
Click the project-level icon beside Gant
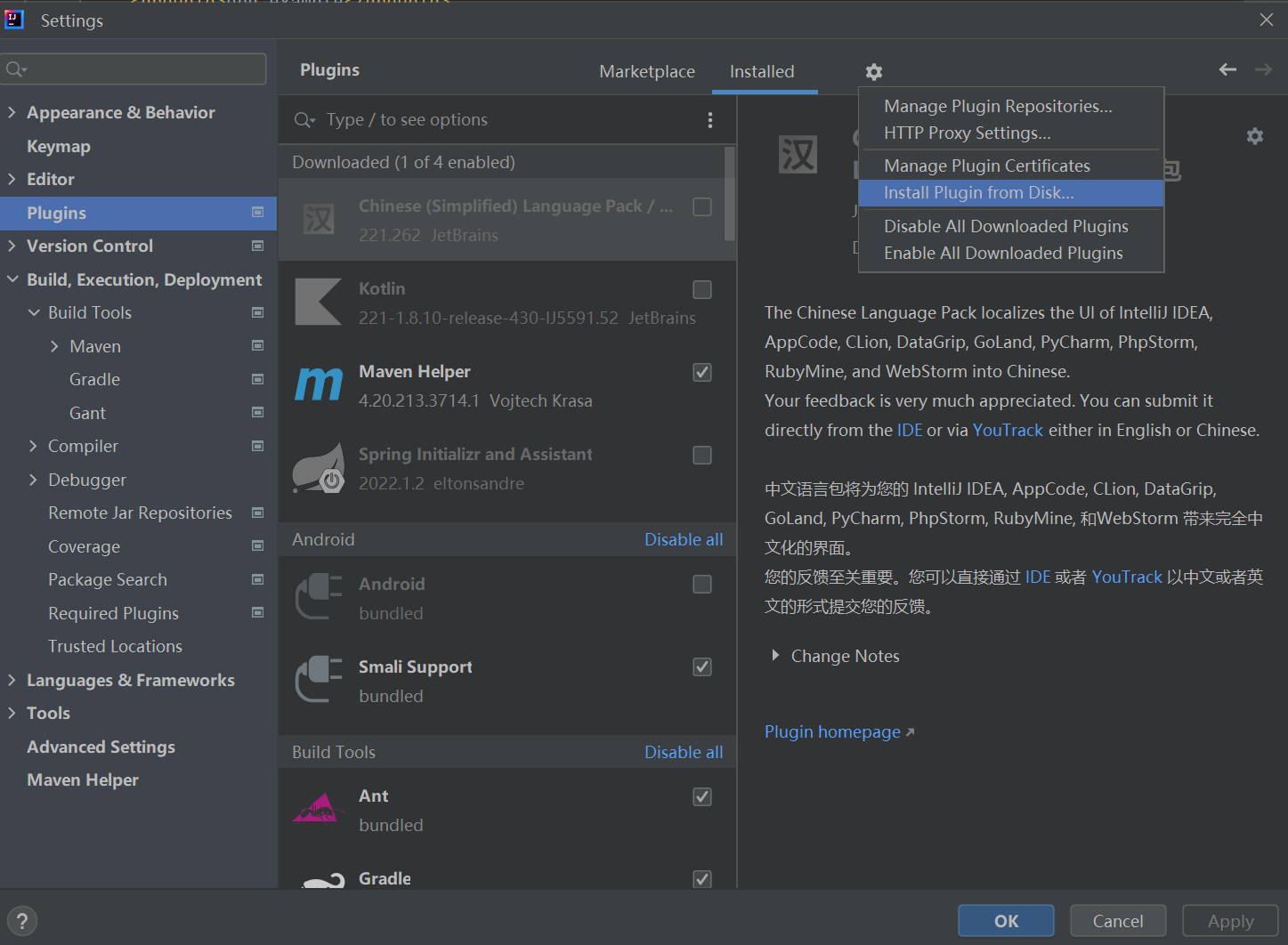pyautogui.click(x=258, y=412)
